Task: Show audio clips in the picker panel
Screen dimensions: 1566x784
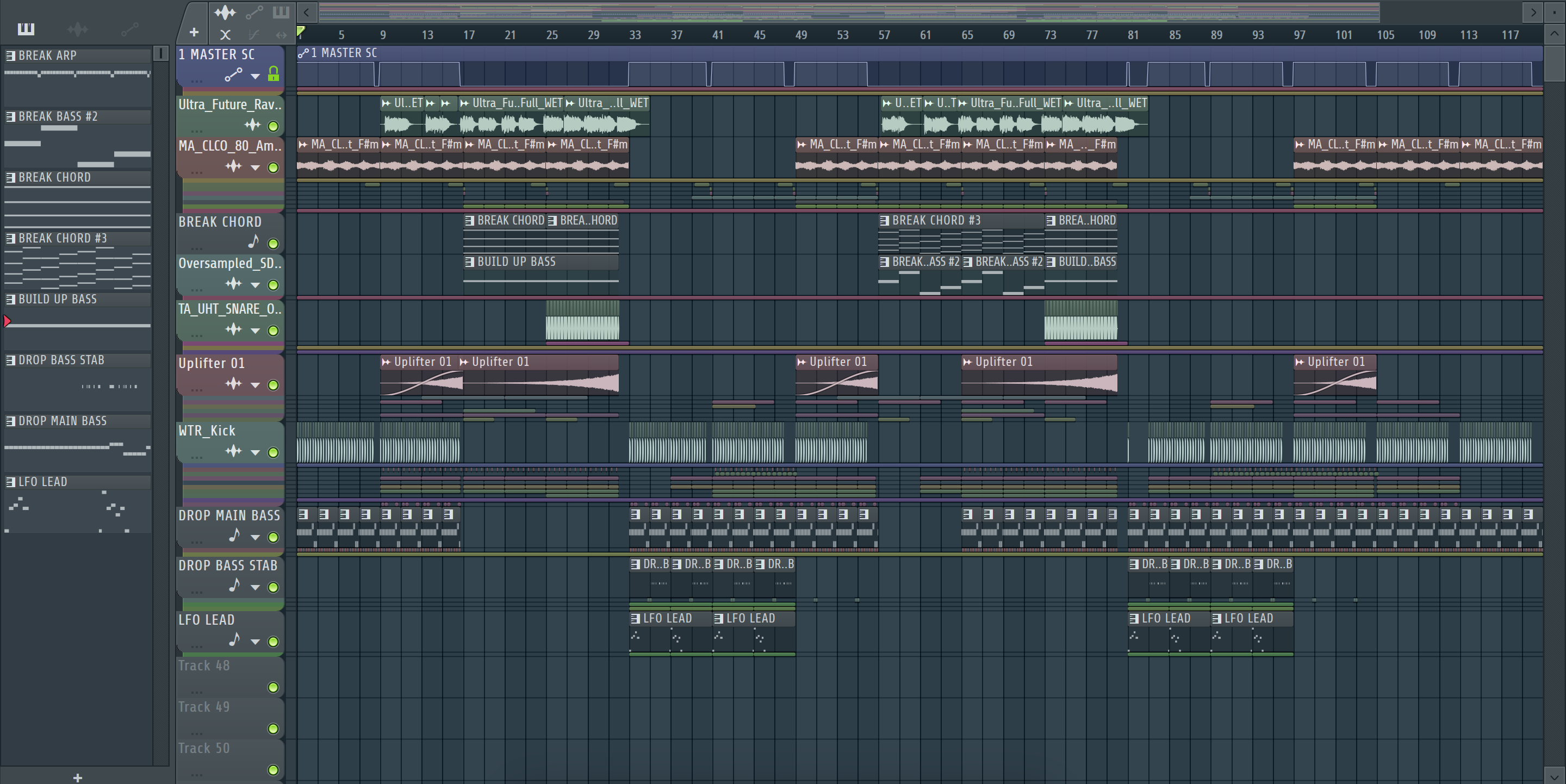Action: [77, 29]
